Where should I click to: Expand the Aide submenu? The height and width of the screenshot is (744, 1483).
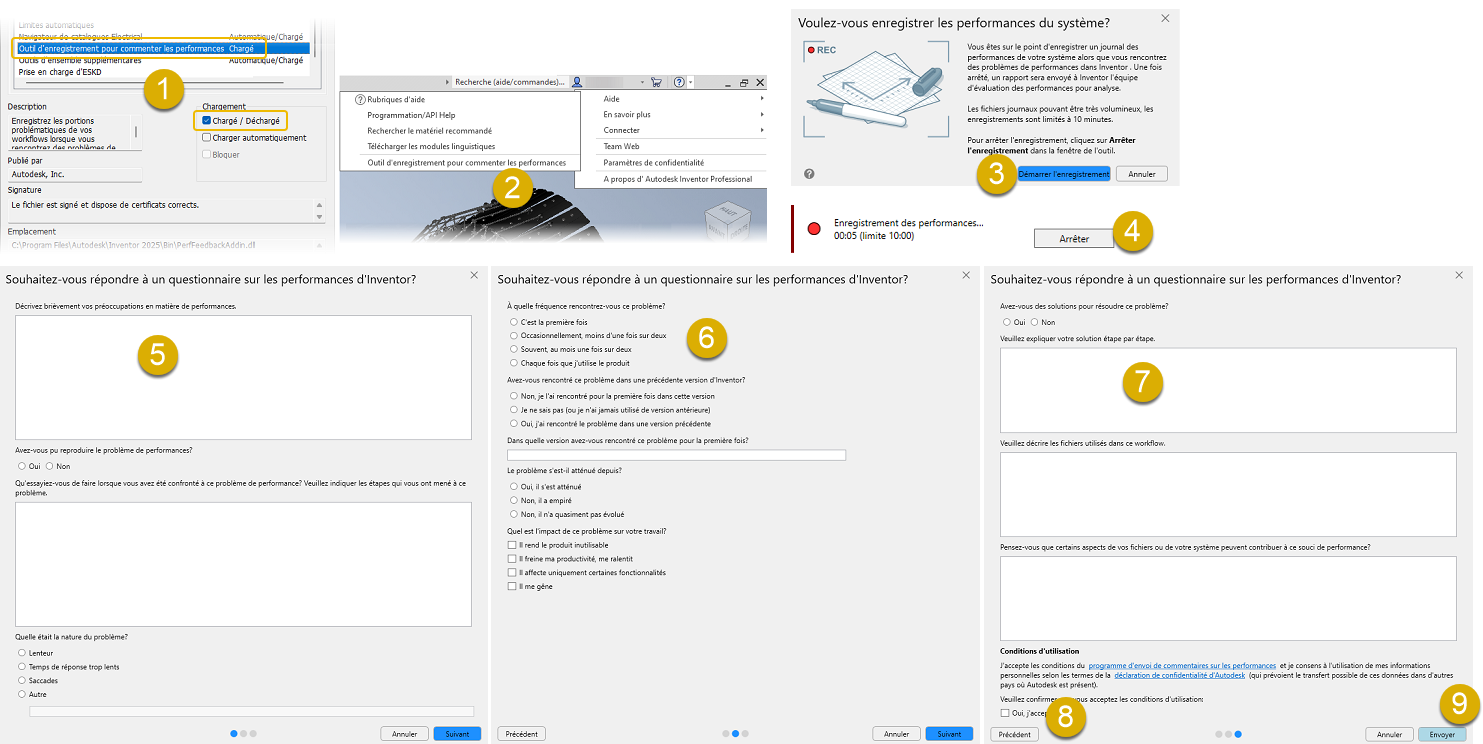click(x=762, y=99)
